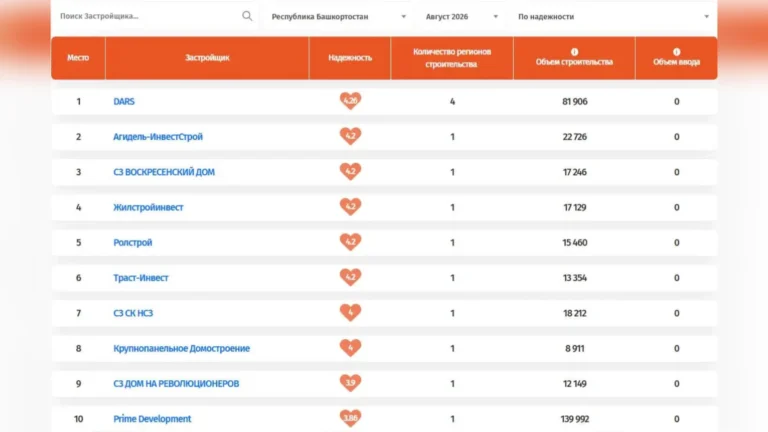768x432 pixels.
Task: Open the Крупнопанельное Домостроение link
Action: (x=181, y=348)
